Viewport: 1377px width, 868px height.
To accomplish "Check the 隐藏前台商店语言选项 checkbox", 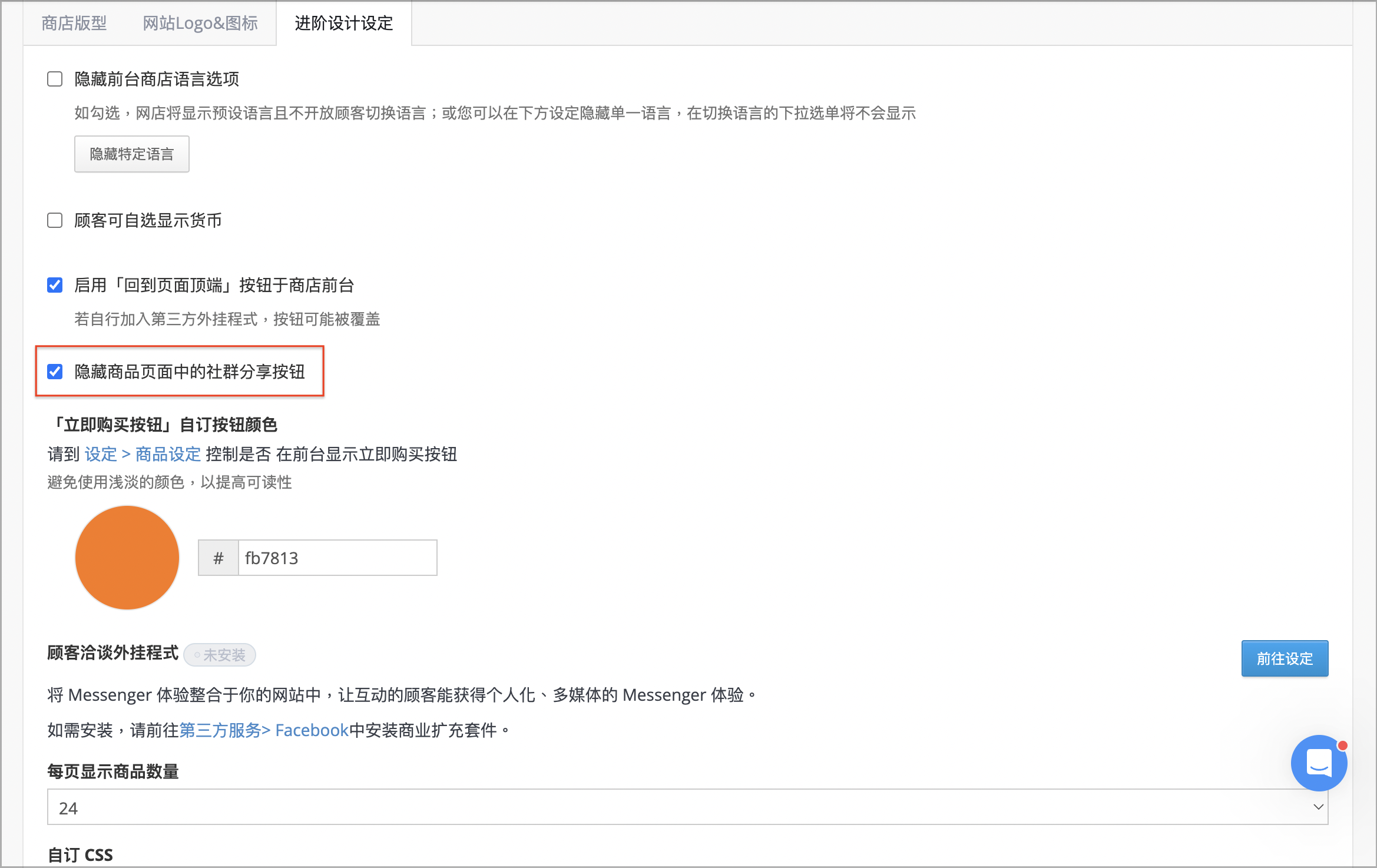I will pyautogui.click(x=55, y=79).
